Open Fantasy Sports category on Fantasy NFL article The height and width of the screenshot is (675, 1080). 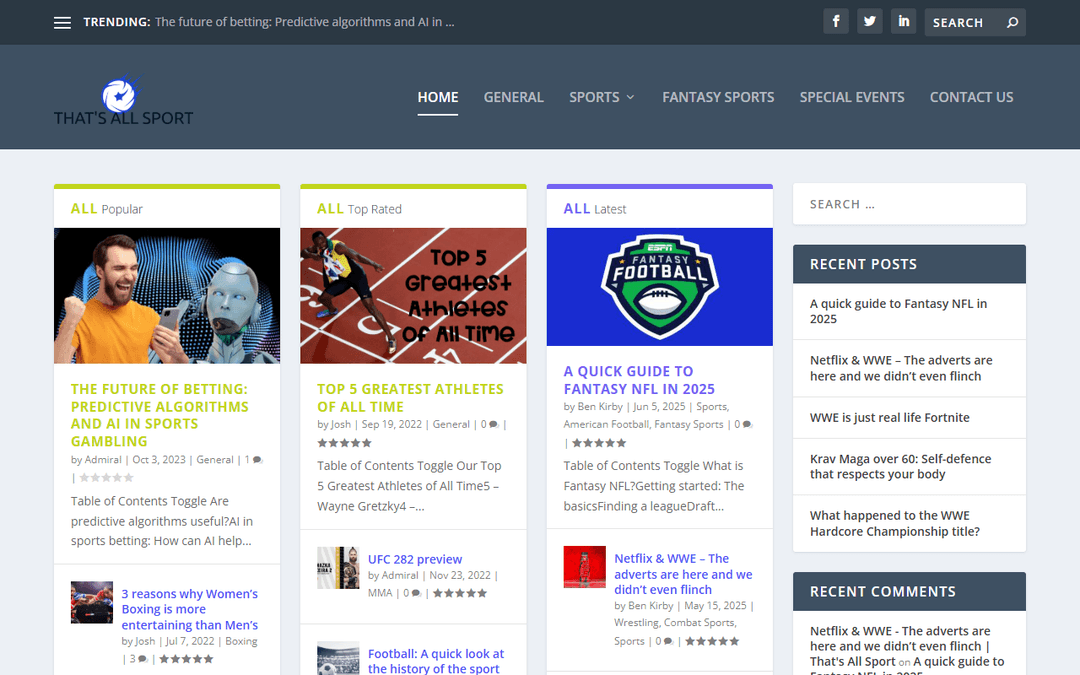689,424
